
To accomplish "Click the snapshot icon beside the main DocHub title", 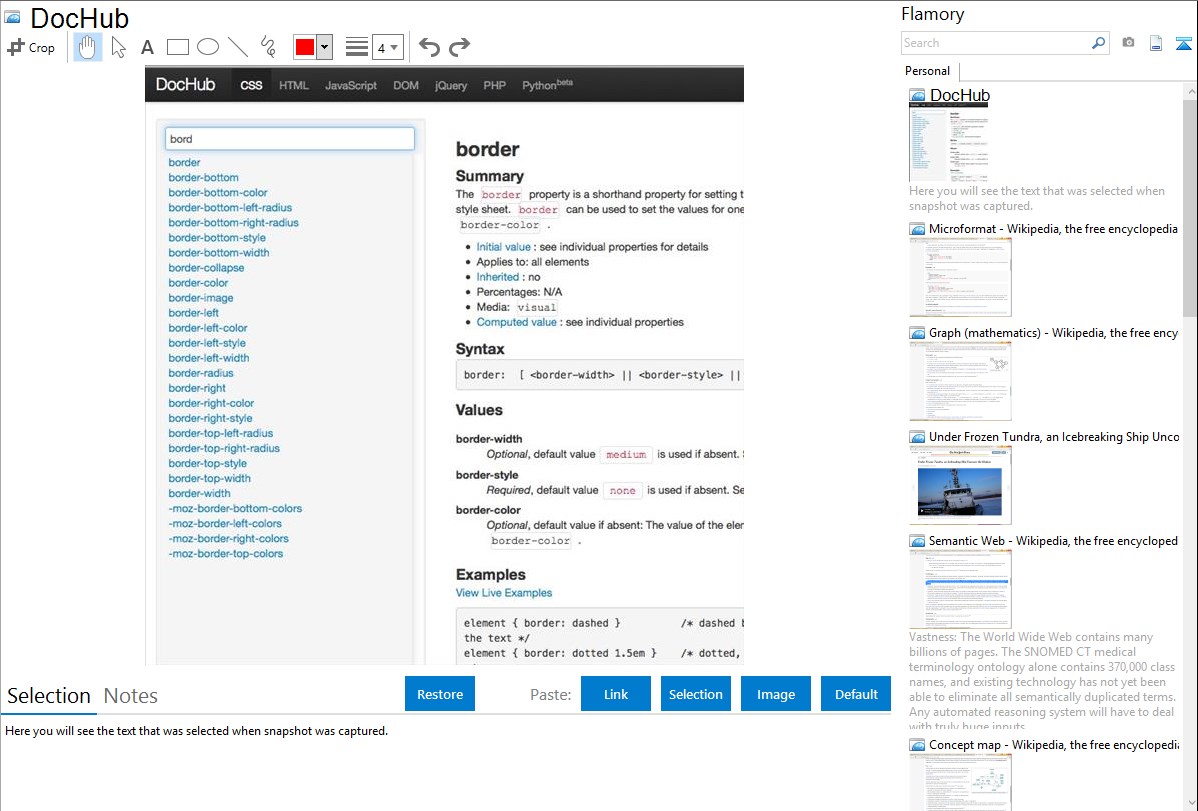I will click(12, 17).
